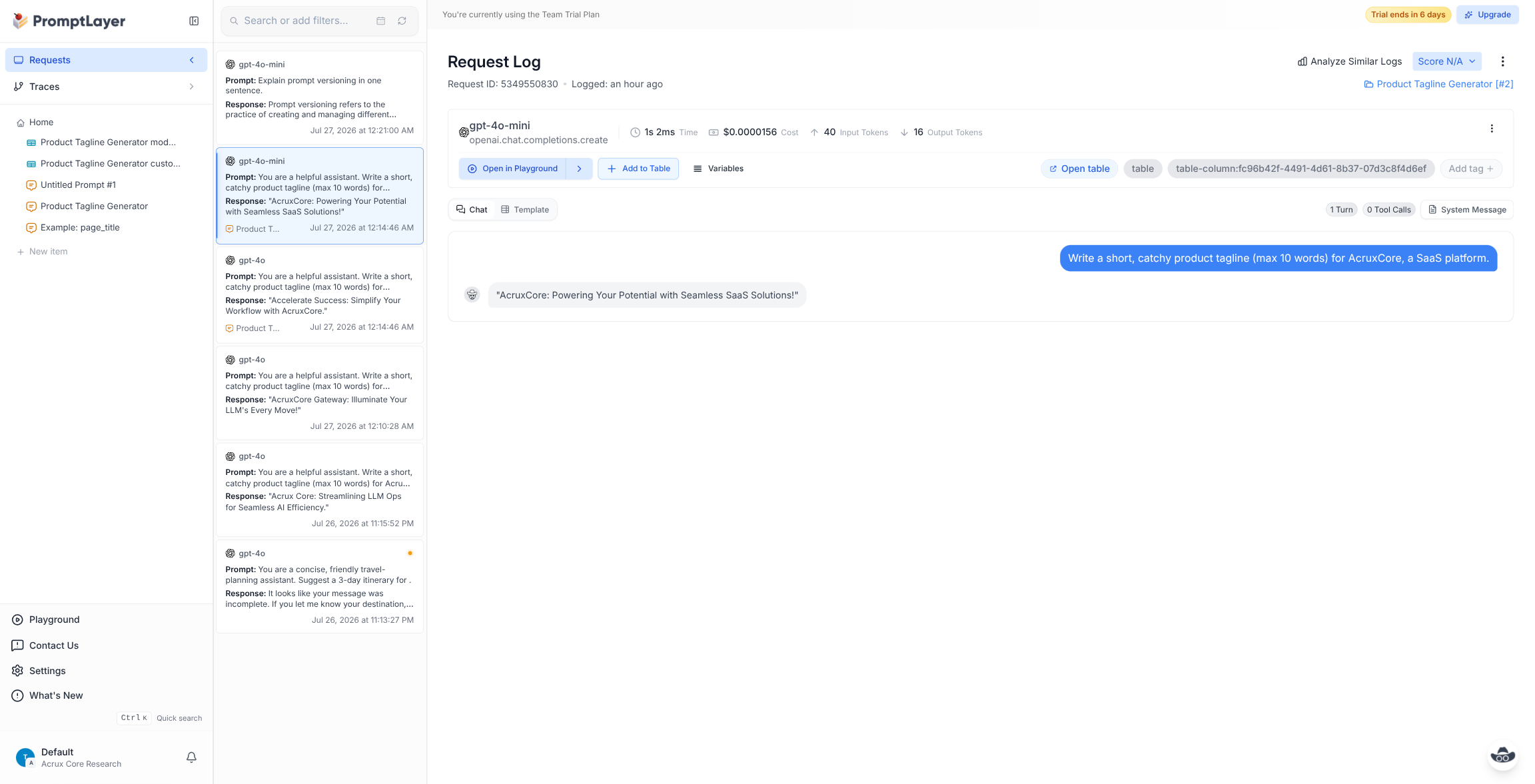Expand the Open in Playground arrow options
1535x784 pixels.
click(x=580, y=169)
